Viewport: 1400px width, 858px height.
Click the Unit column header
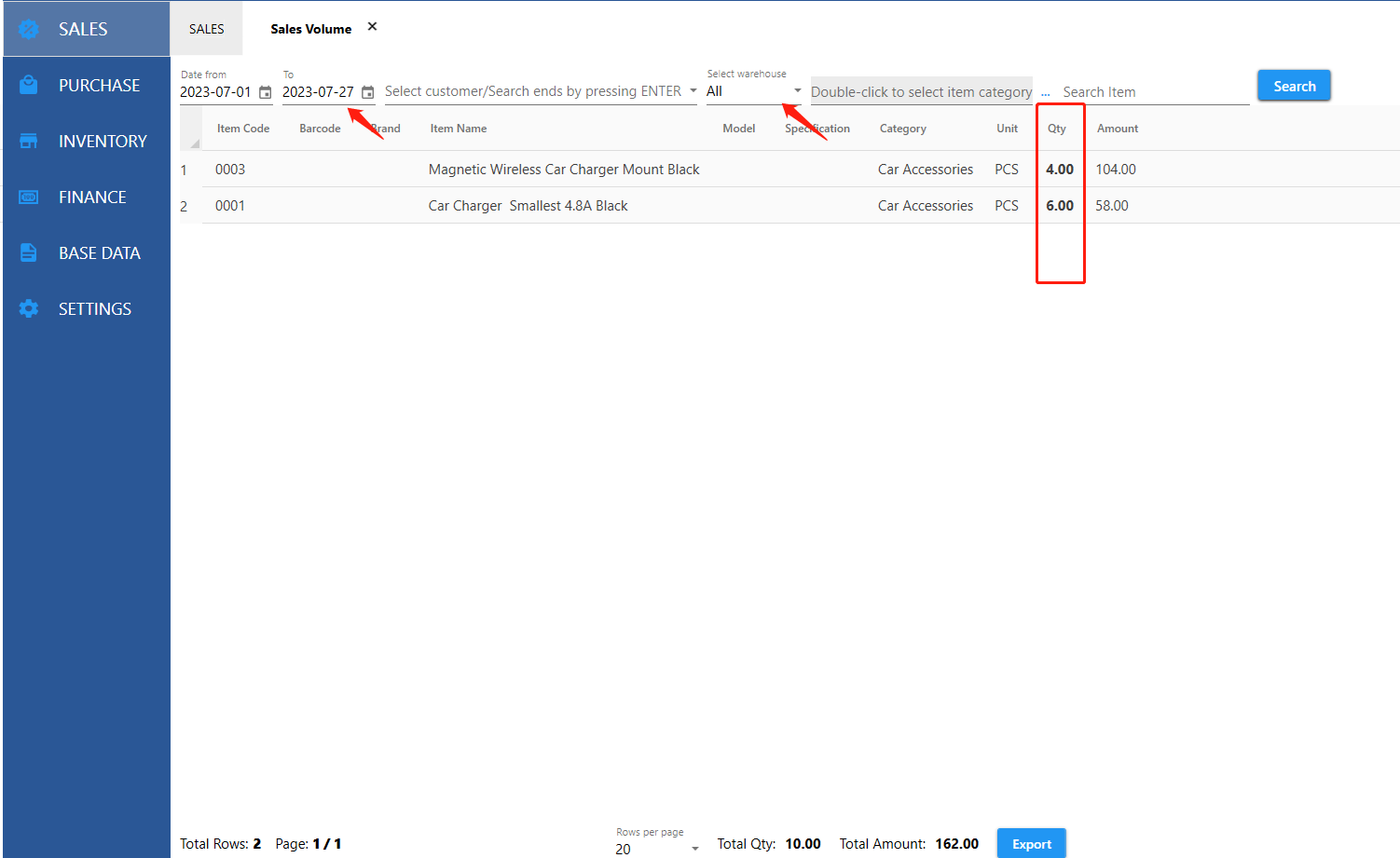pos(1007,129)
